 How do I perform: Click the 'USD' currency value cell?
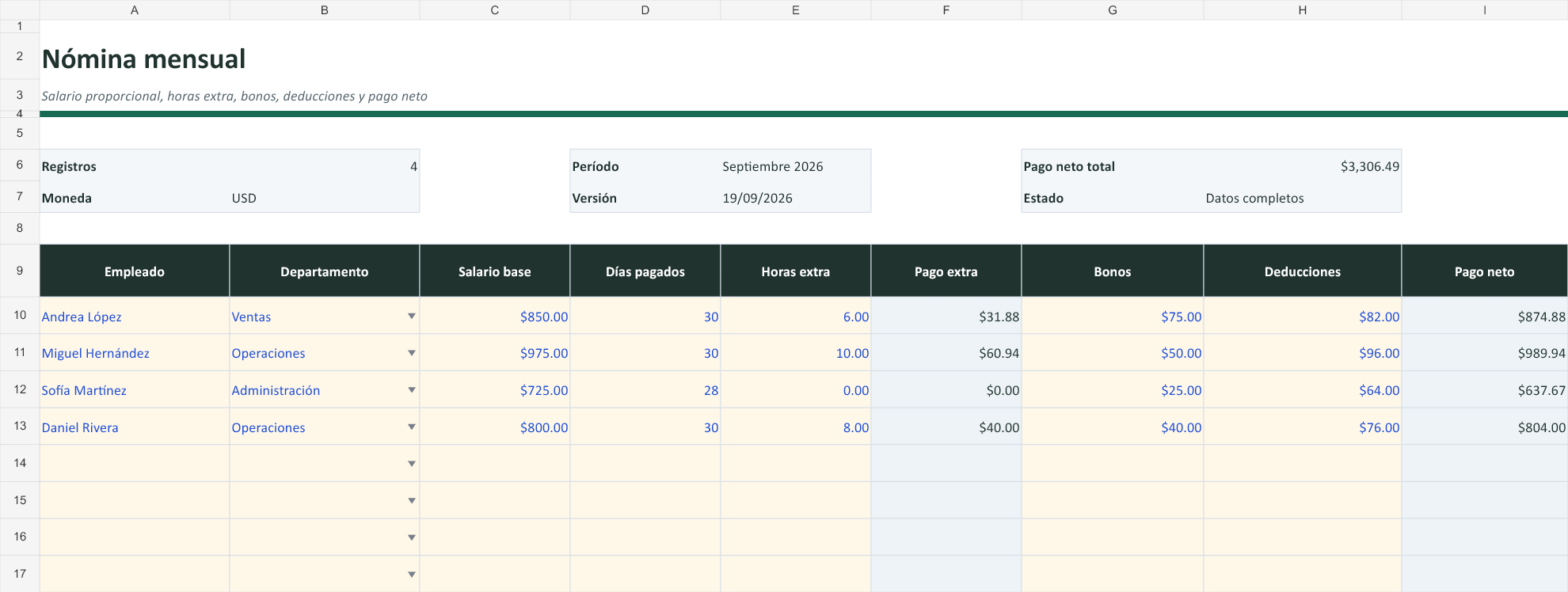pyautogui.click(x=325, y=197)
